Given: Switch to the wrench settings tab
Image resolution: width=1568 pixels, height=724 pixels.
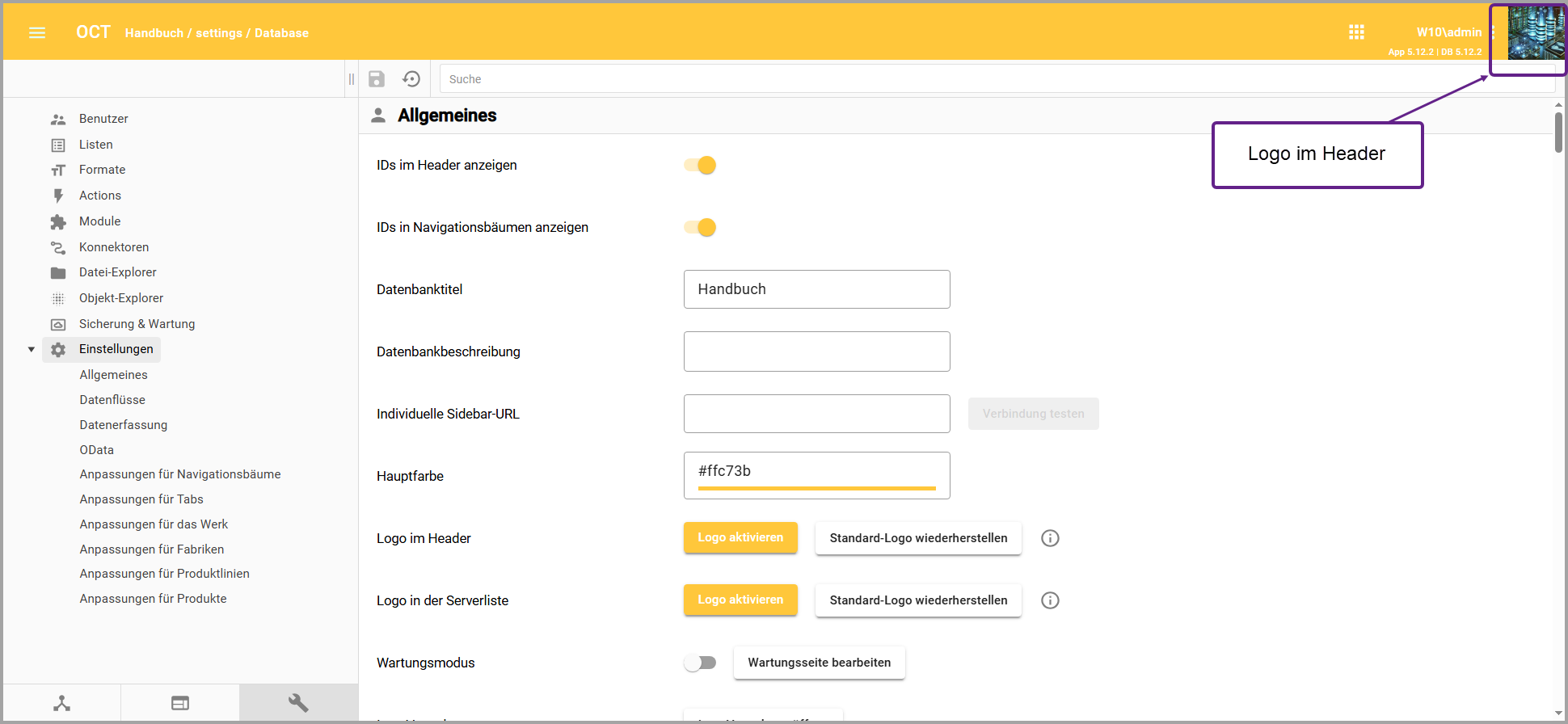Looking at the screenshot, I should pos(298,703).
